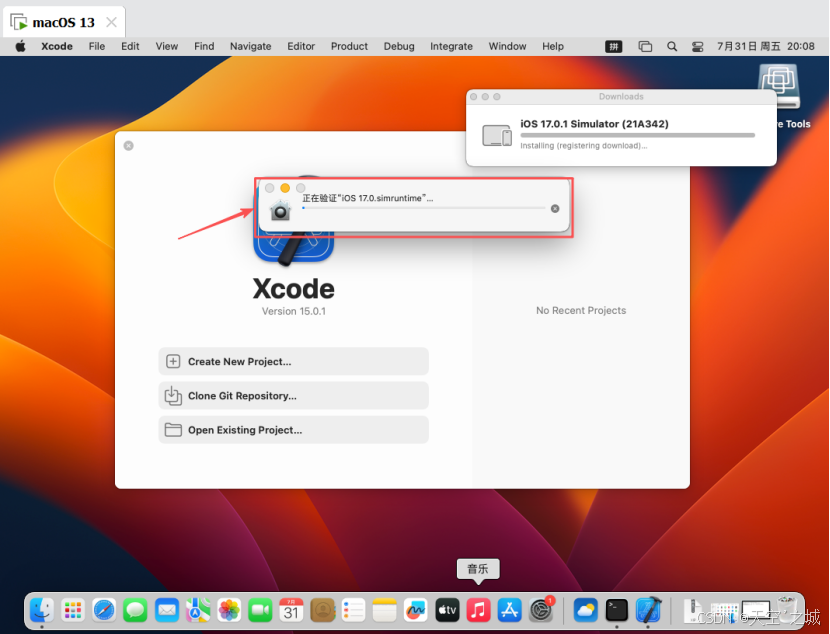Image resolution: width=830 pixels, height=634 pixels.
Task: Open Finder from the Dock
Action: (42, 610)
